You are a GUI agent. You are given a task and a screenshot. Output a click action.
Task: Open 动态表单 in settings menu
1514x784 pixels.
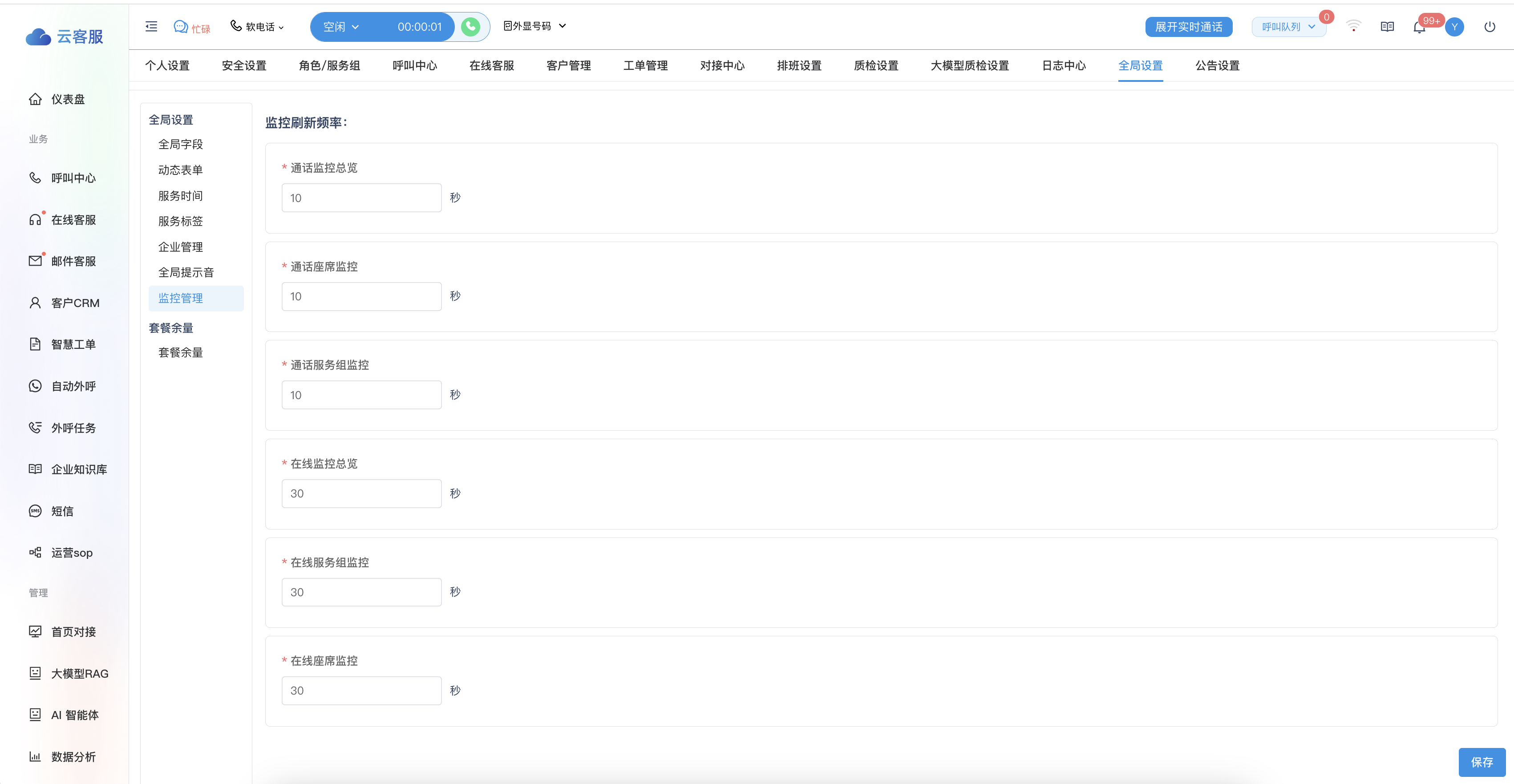[180, 170]
